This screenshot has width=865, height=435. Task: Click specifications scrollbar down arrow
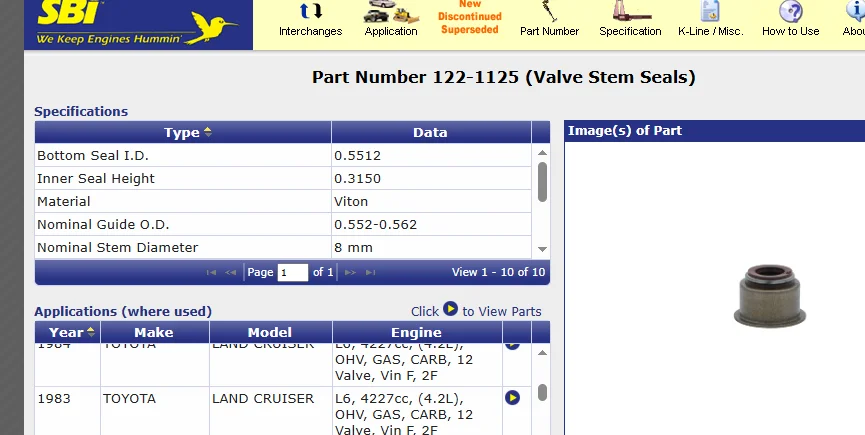(x=542, y=249)
